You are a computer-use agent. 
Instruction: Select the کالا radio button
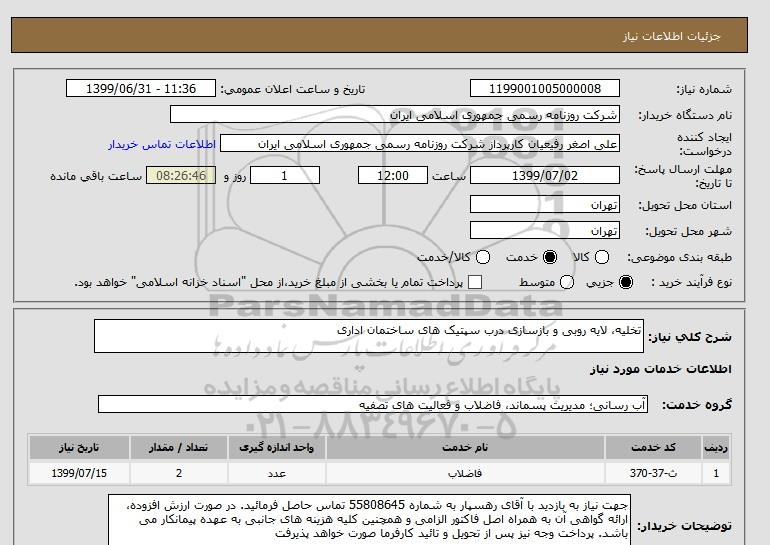pos(602,257)
